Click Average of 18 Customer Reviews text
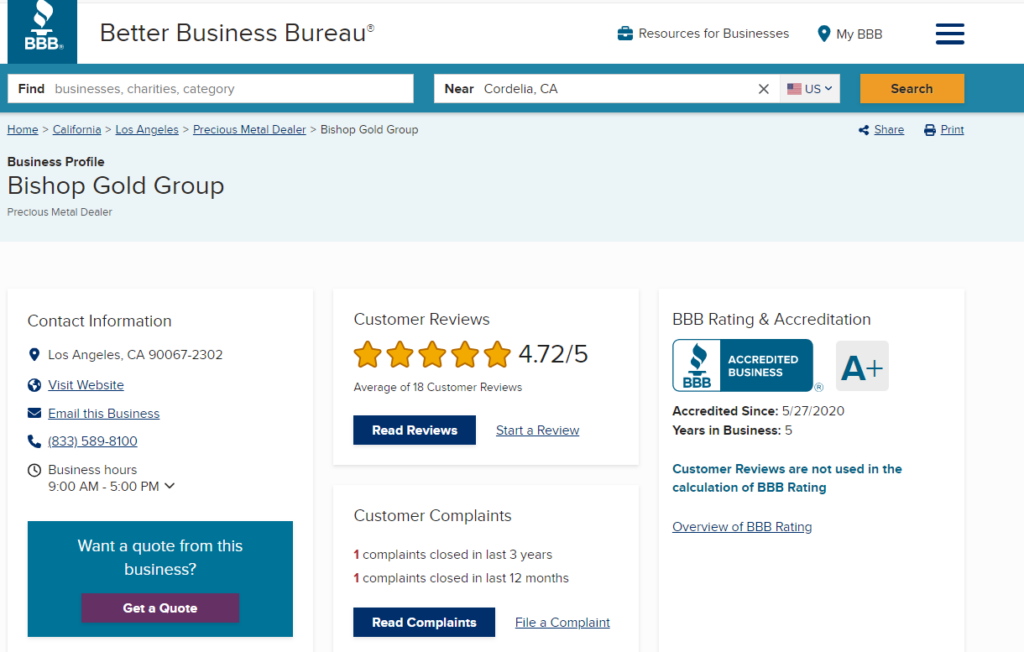The image size is (1024, 652). [438, 387]
